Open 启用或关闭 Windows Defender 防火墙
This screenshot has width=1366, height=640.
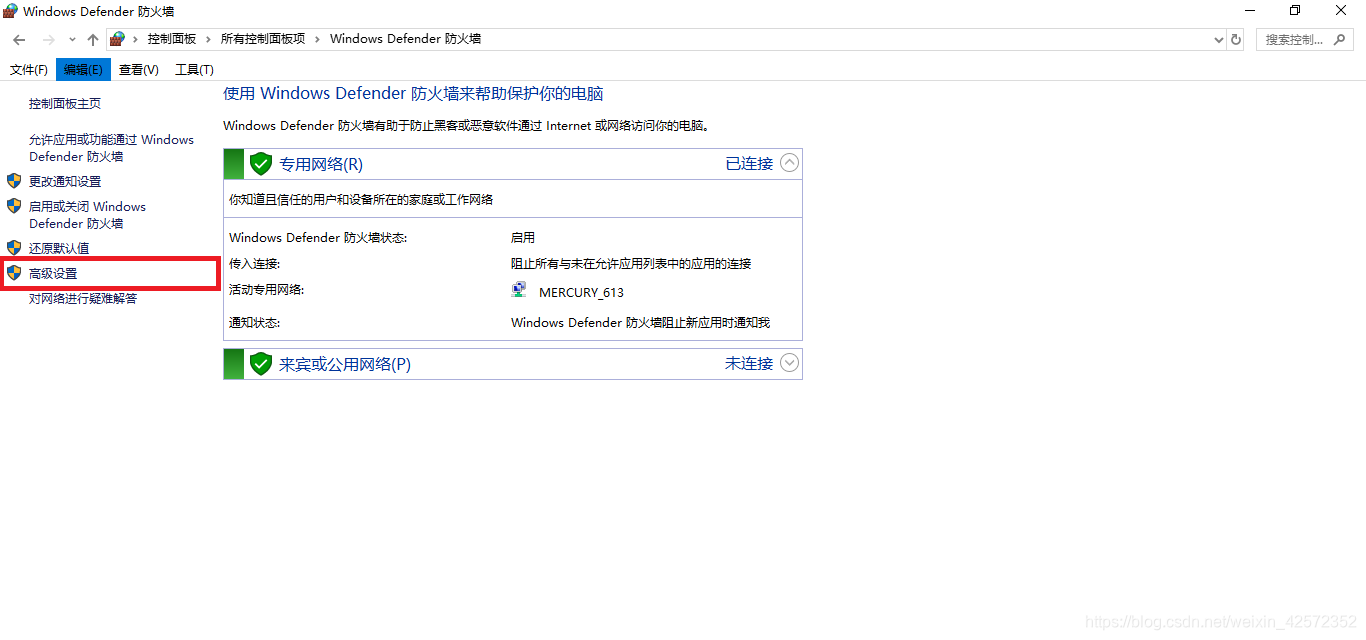coord(87,215)
